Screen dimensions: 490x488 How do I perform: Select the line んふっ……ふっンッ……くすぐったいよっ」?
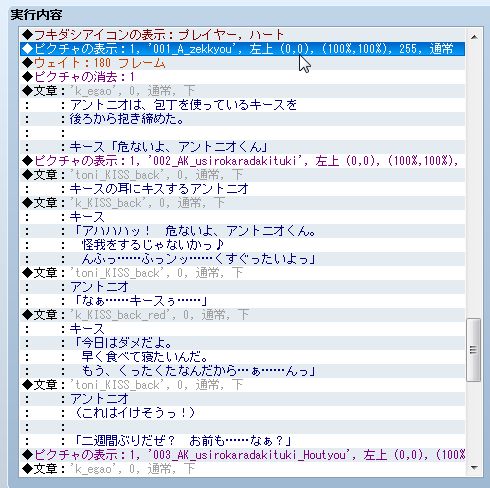point(243,259)
